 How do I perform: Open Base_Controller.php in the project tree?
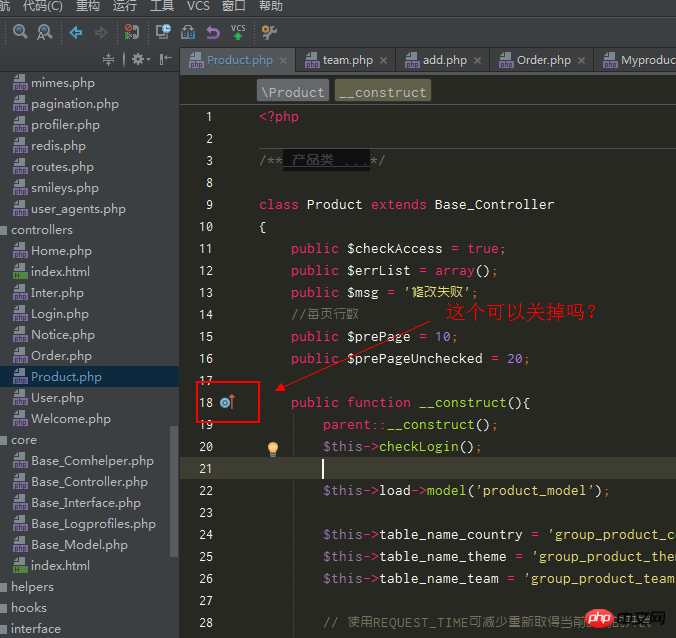[x=89, y=482]
